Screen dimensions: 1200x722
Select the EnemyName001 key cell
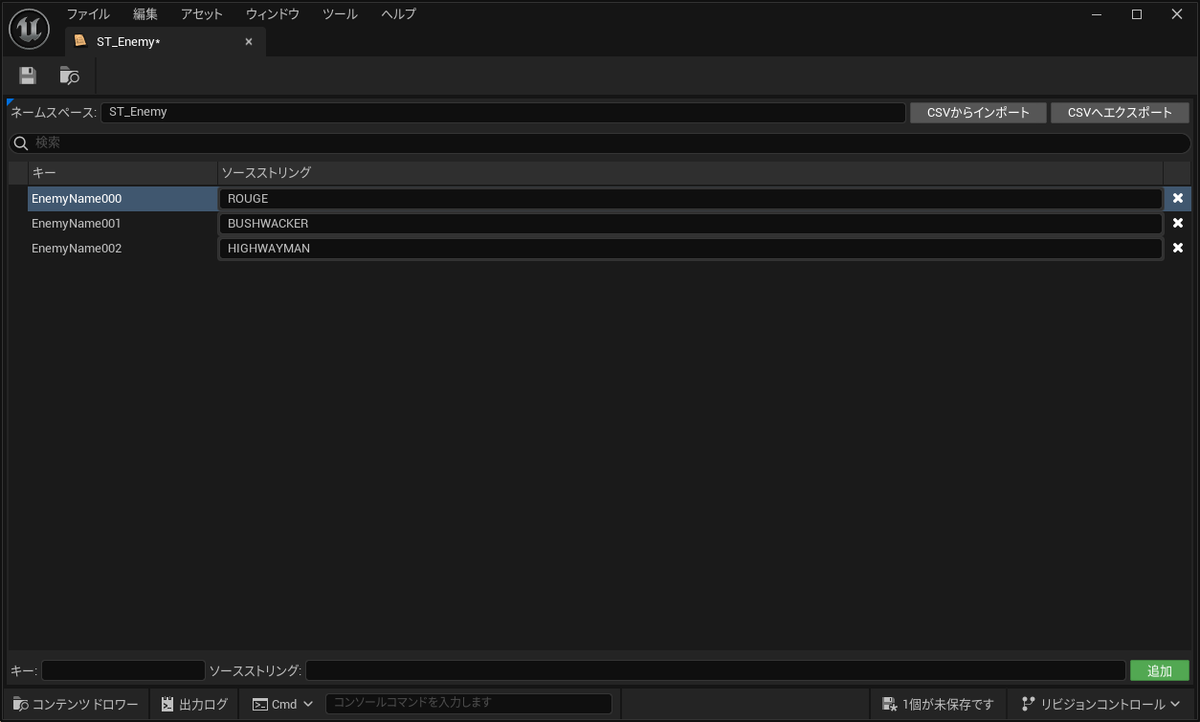coord(122,223)
